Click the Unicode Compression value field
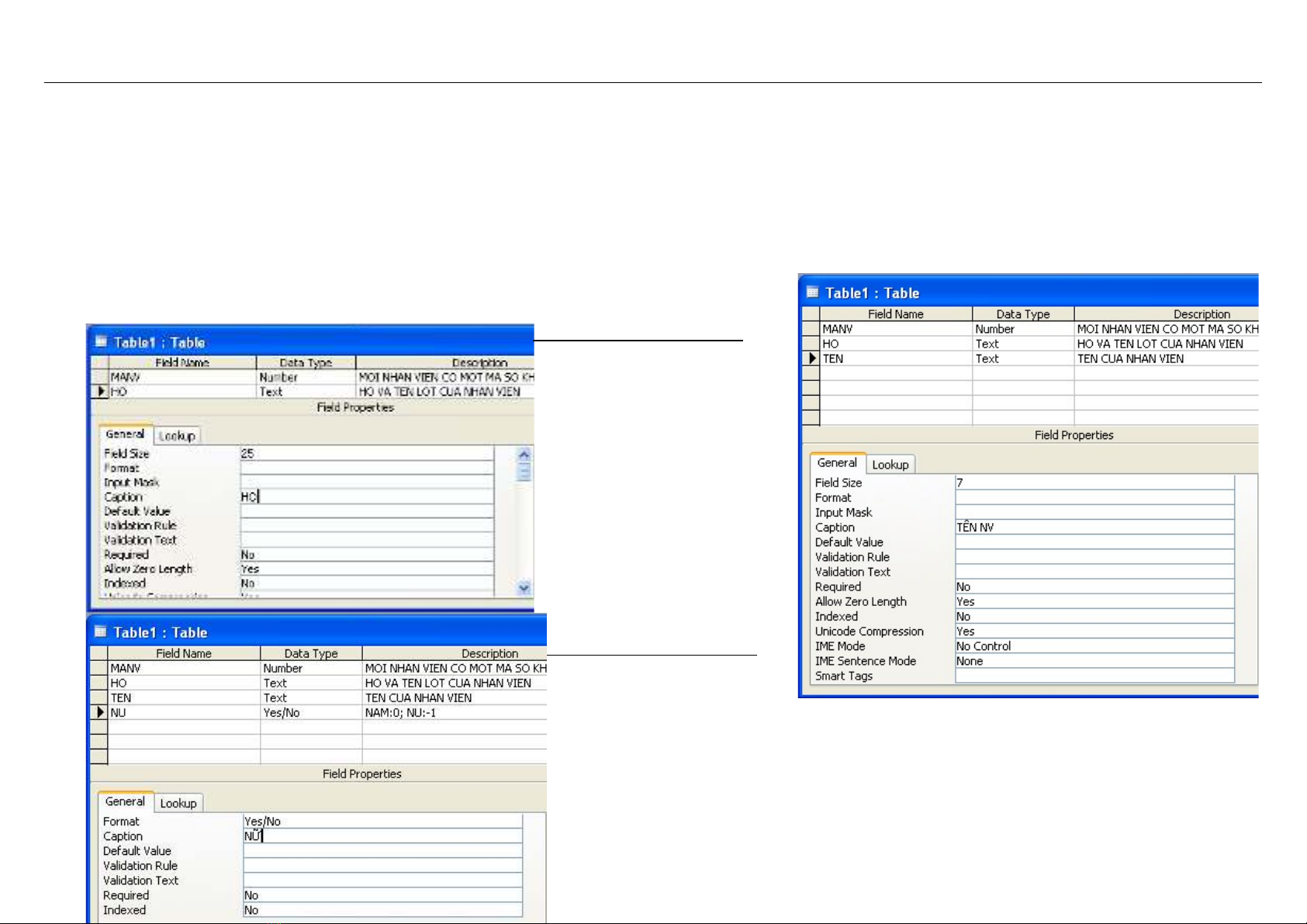This screenshot has height=924, width=1307. click(1094, 632)
